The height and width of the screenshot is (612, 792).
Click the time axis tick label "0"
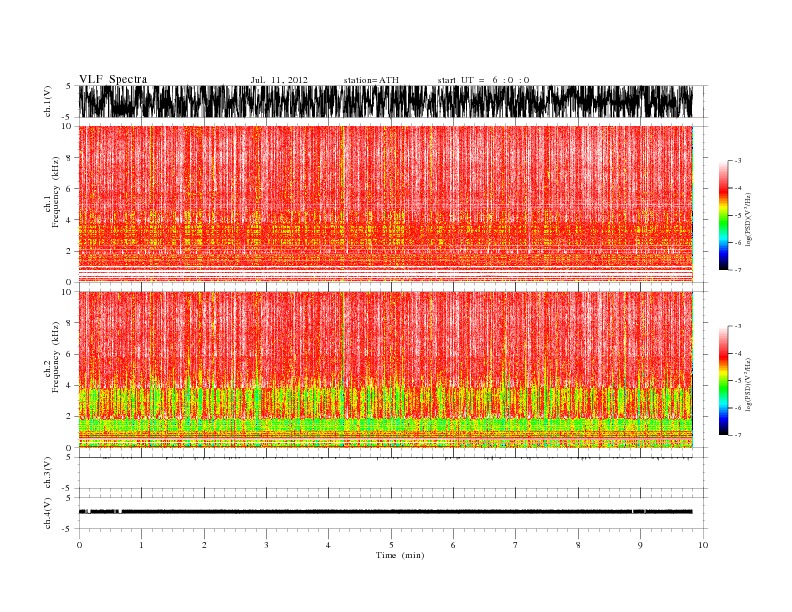pos(79,545)
